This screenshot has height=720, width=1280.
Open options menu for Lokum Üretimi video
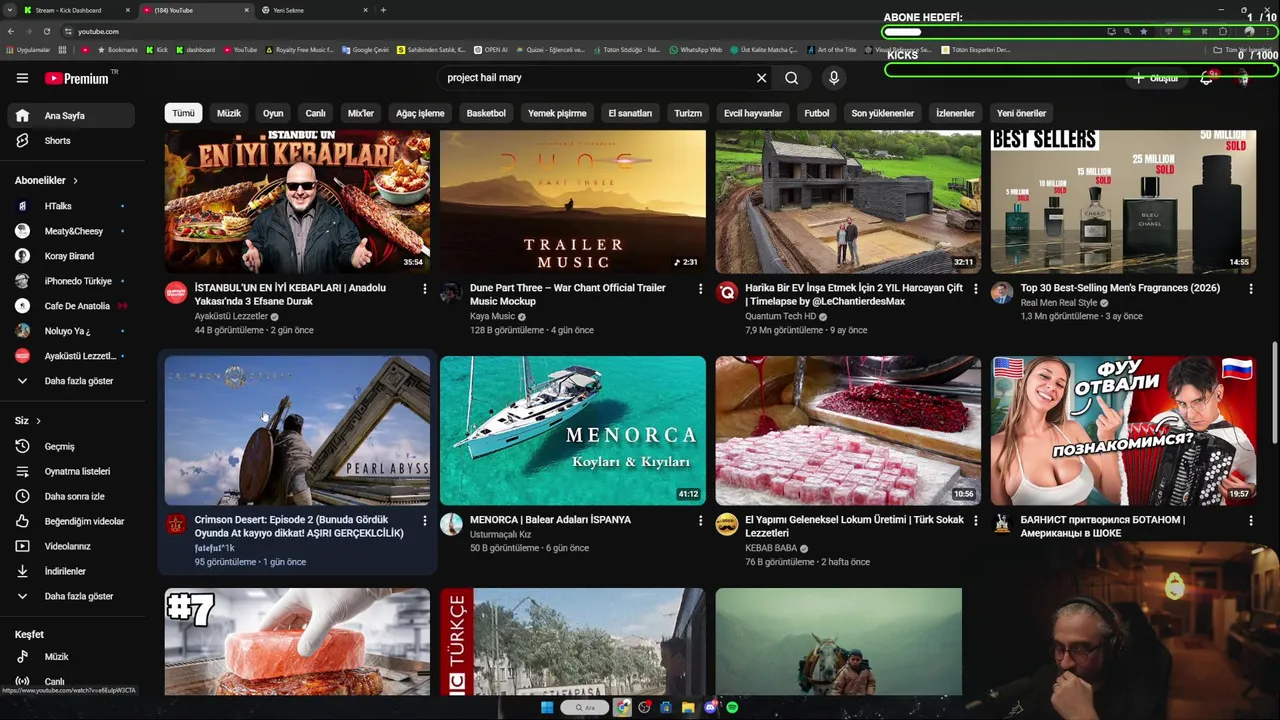976,521
